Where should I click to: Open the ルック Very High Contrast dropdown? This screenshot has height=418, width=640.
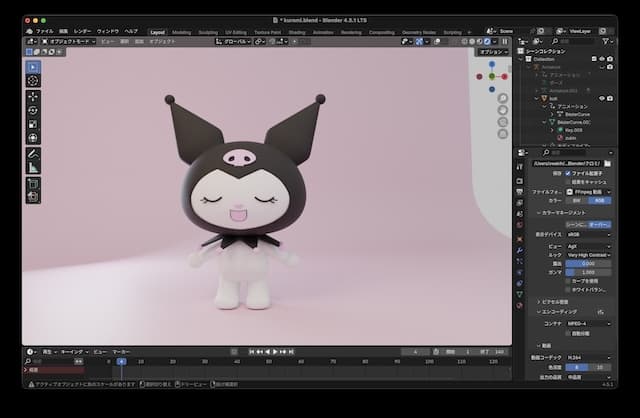pyautogui.click(x=588, y=254)
